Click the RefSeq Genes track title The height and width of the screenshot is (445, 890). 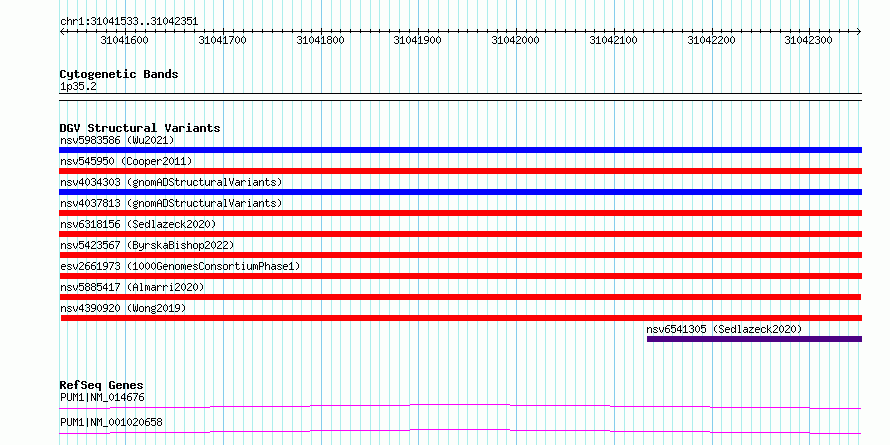point(101,385)
